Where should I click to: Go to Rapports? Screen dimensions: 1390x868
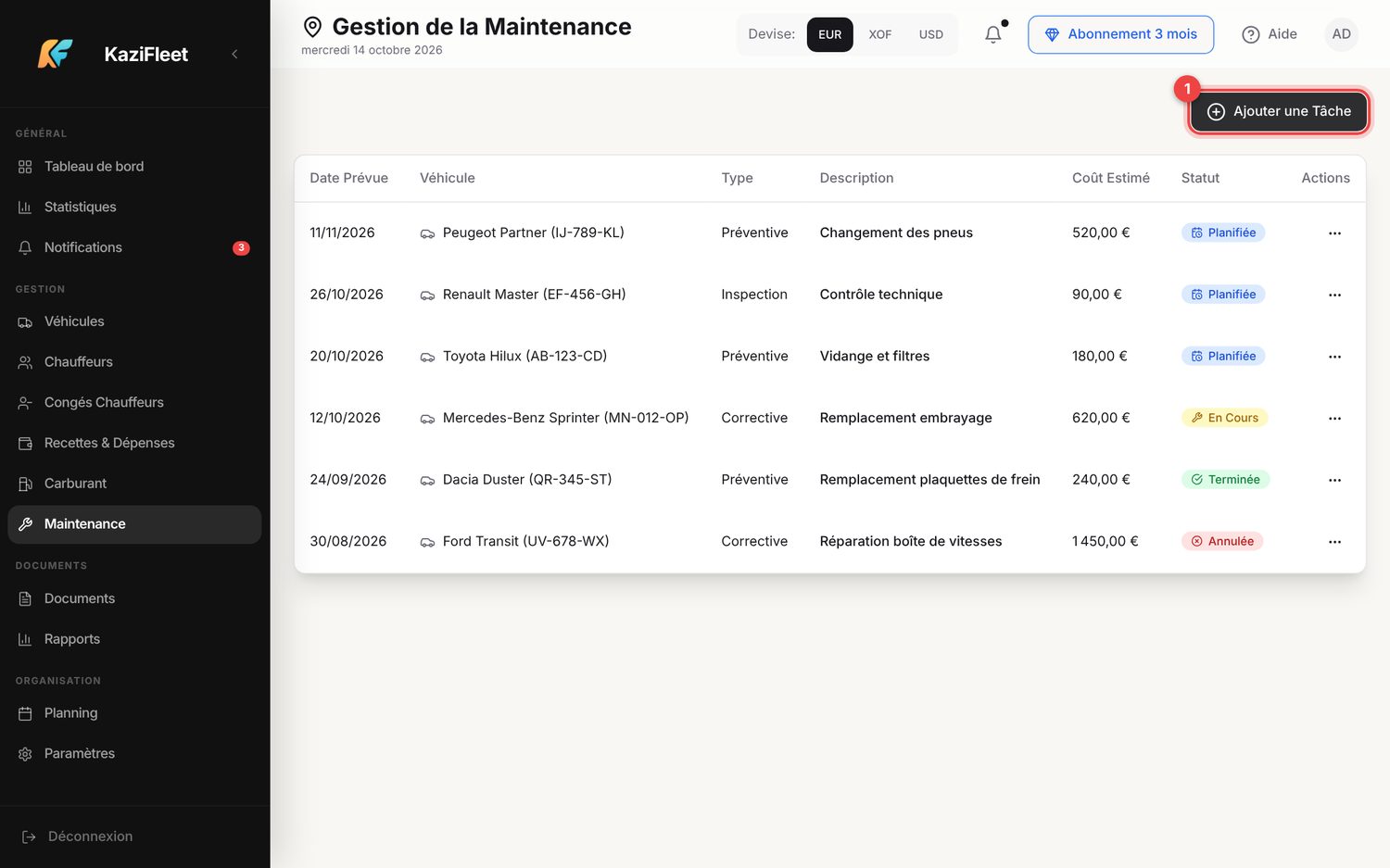point(134,639)
